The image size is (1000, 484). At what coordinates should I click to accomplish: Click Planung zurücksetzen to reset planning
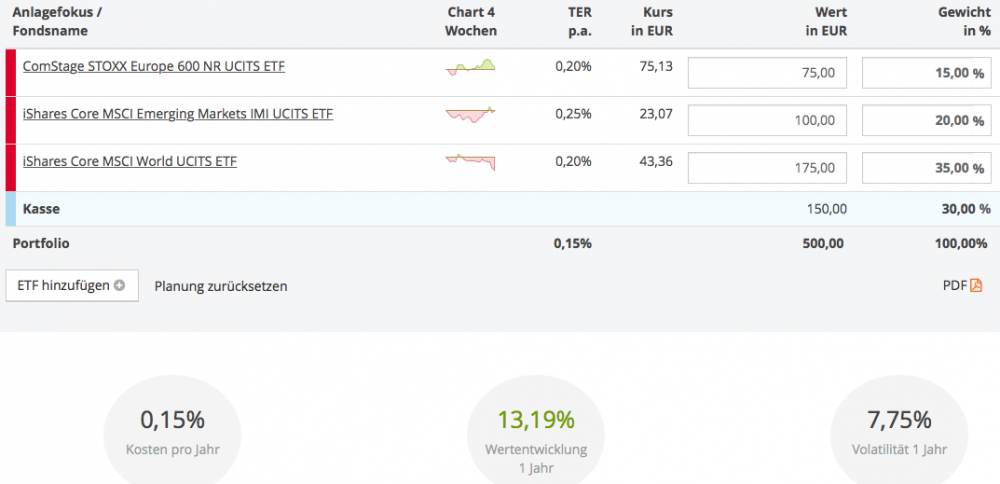[221, 286]
